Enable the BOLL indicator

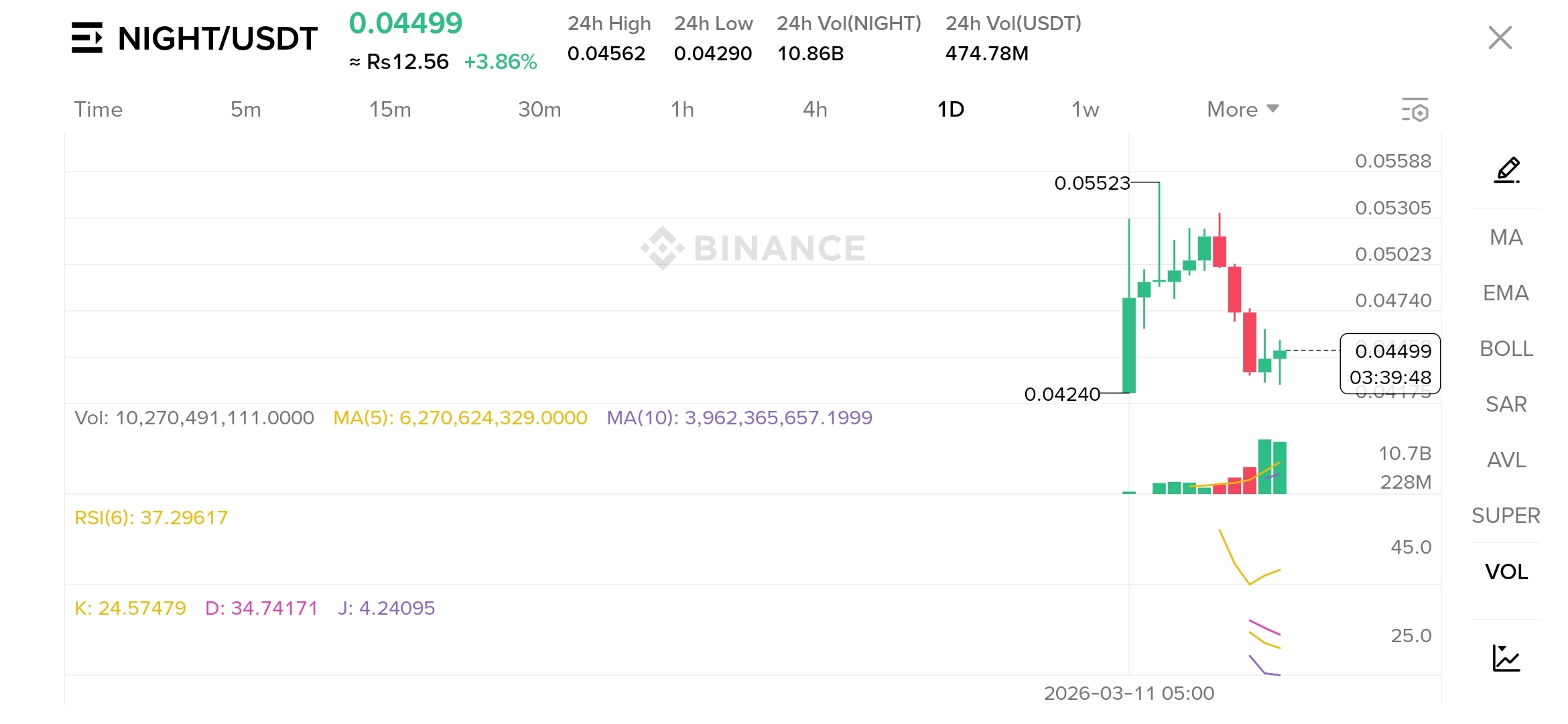(x=1506, y=349)
